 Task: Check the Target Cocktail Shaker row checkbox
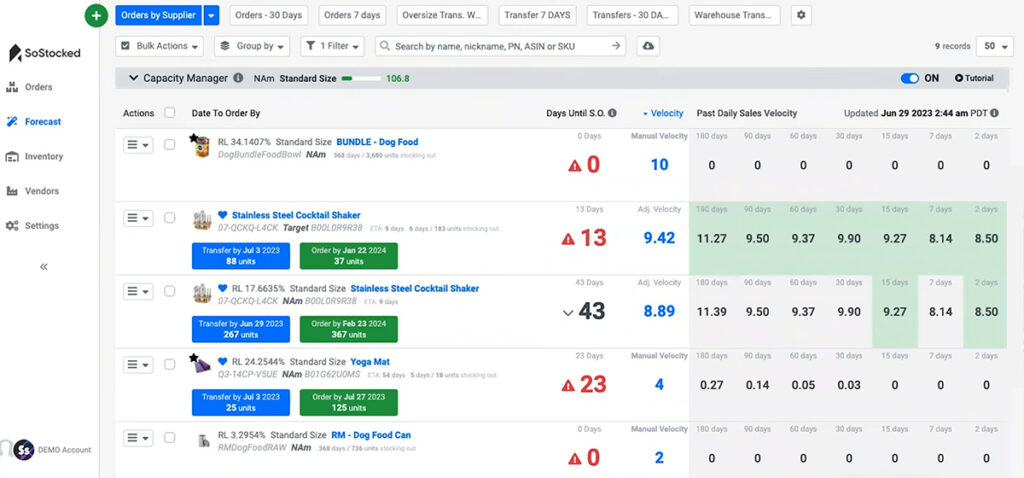click(x=170, y=217)
